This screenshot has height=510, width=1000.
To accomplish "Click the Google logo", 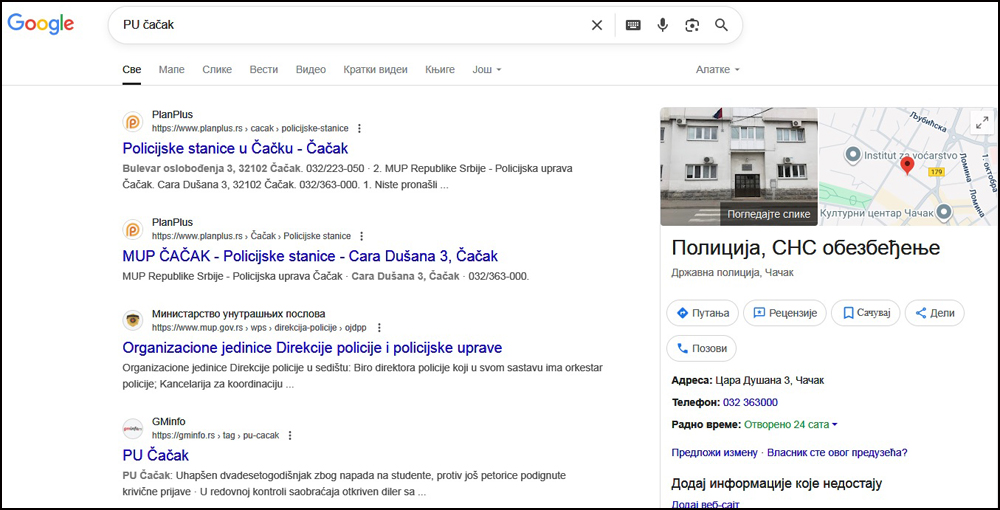I will pyautogui.click(x=40, y=24).
